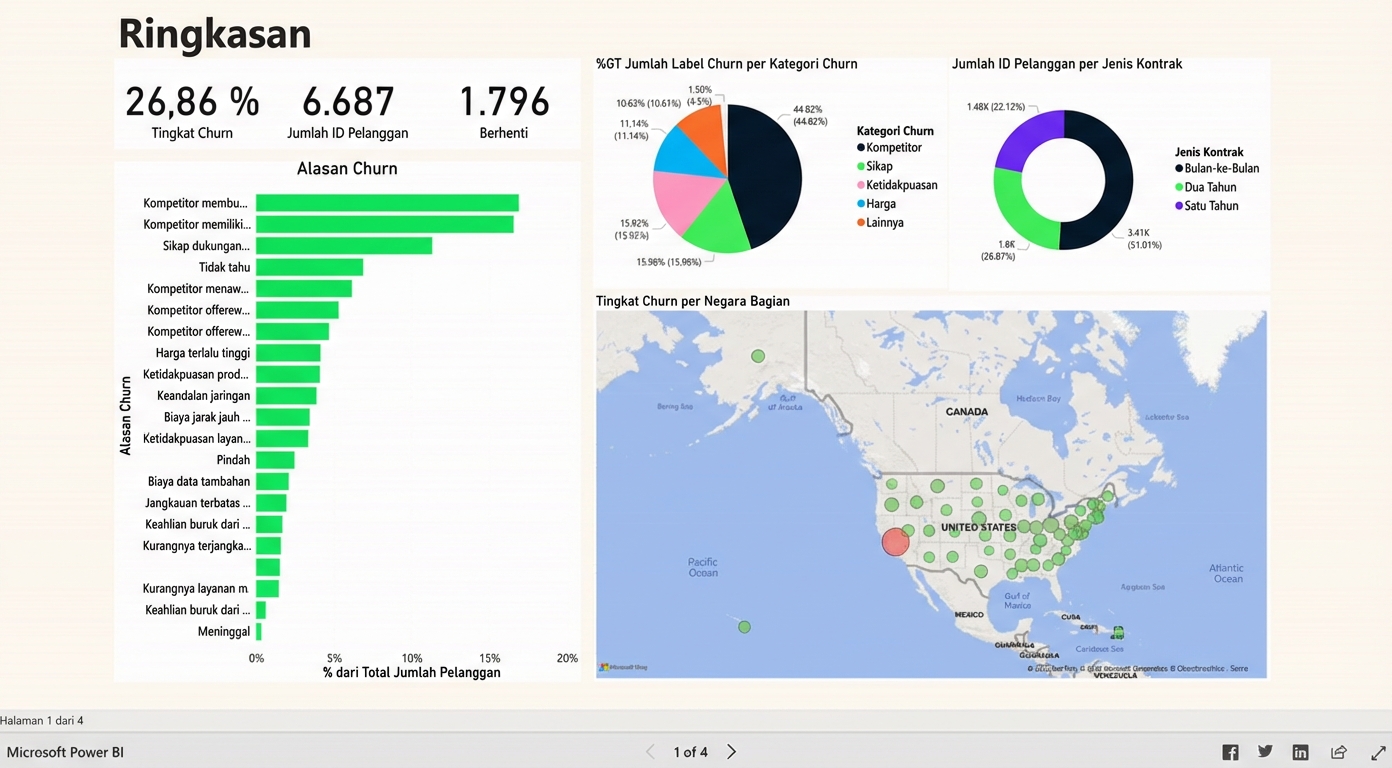Image resolution: width=1392 pixels, height=768 pixels.
Task: Share the report on Facebook
Action: point(1230,752)
